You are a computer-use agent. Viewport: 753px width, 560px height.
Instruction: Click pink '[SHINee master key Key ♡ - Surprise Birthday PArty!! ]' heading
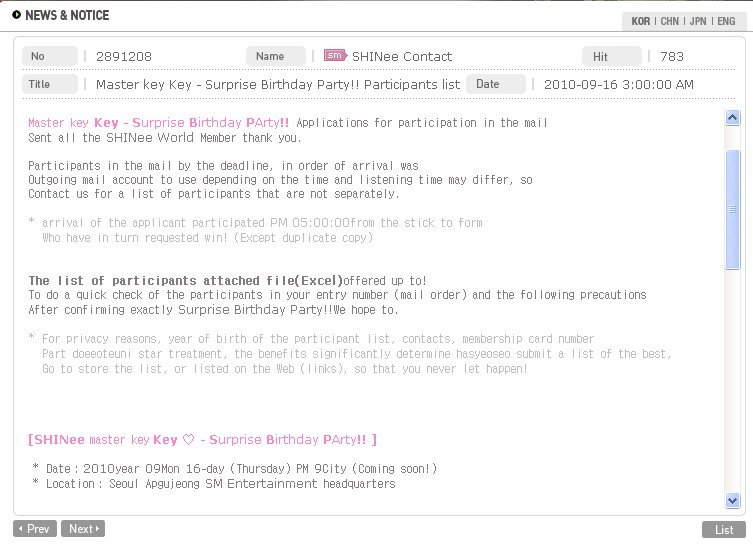202,439
